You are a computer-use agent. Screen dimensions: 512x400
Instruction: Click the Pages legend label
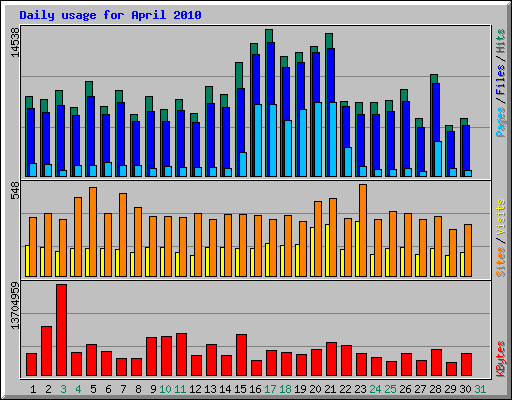pos(501,122)
